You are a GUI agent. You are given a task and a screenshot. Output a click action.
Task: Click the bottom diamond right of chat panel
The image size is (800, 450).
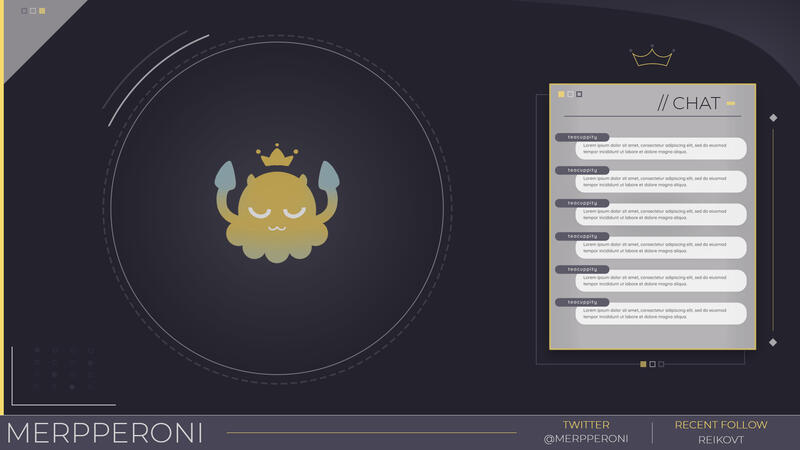coord(773,342)
